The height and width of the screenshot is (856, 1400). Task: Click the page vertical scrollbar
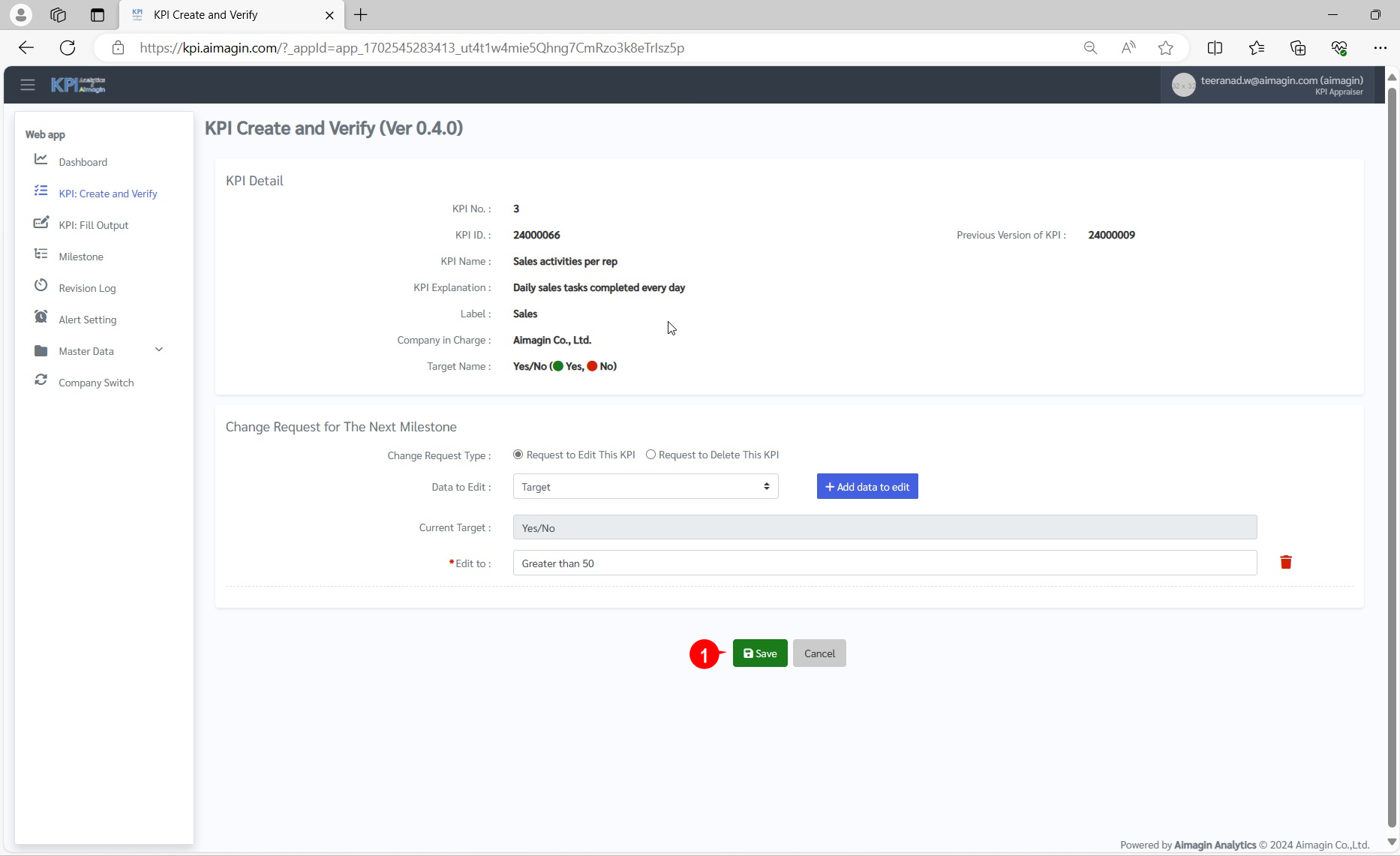[1392, 450]
